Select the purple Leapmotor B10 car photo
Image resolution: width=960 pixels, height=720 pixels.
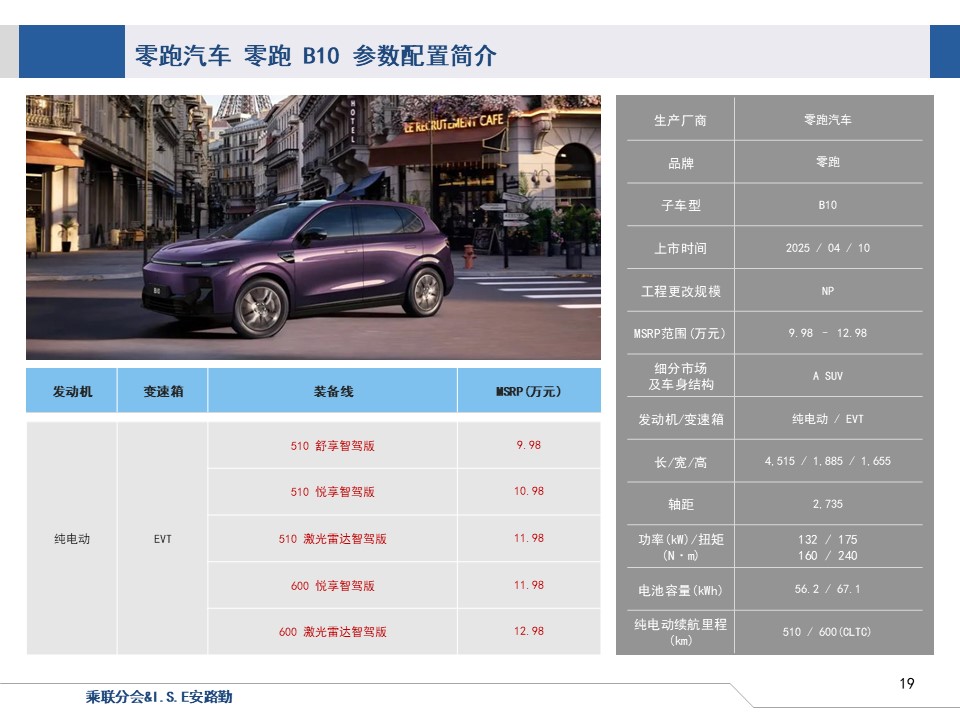point(313,227)
